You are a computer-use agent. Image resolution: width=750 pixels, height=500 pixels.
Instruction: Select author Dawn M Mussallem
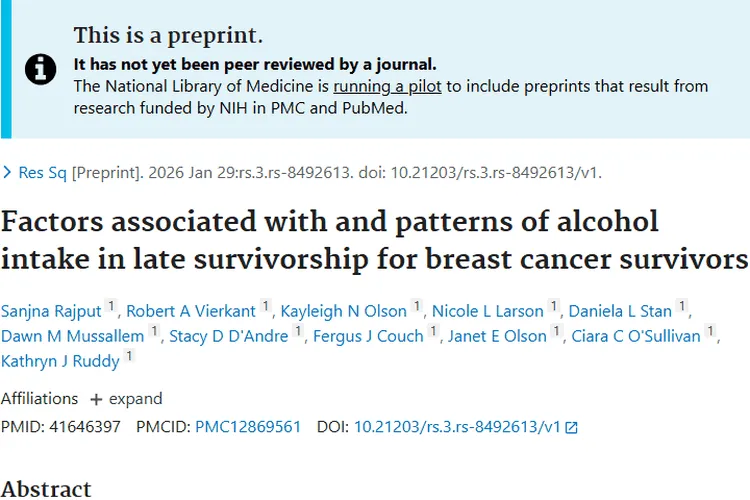[72, 336]
